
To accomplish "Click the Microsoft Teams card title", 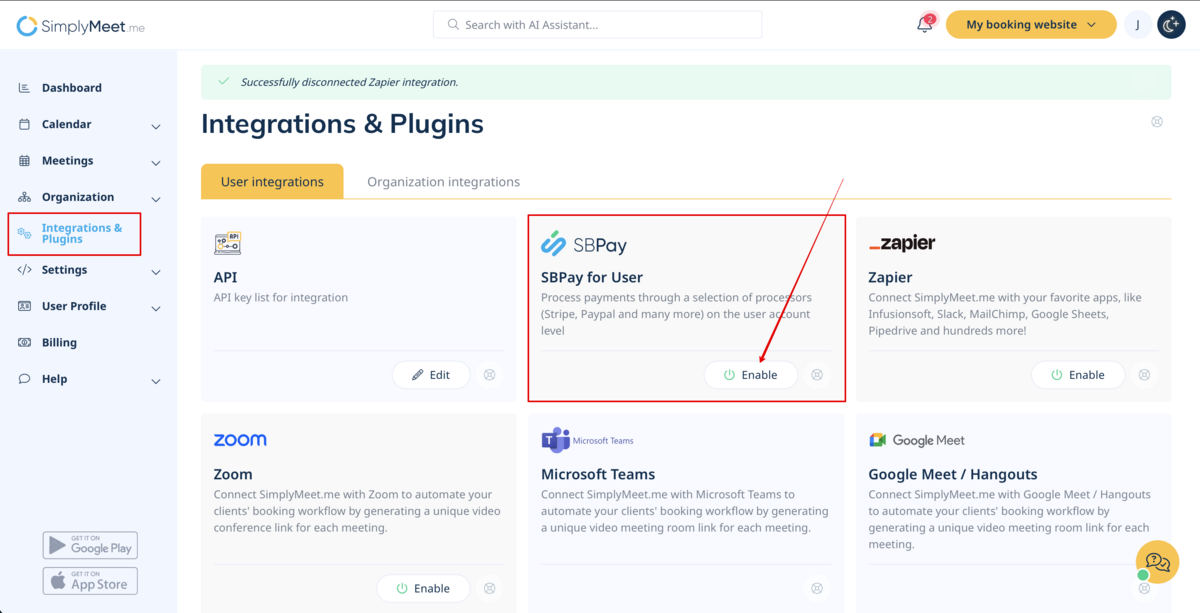I will pyautogui.click(x=598, y=474).
